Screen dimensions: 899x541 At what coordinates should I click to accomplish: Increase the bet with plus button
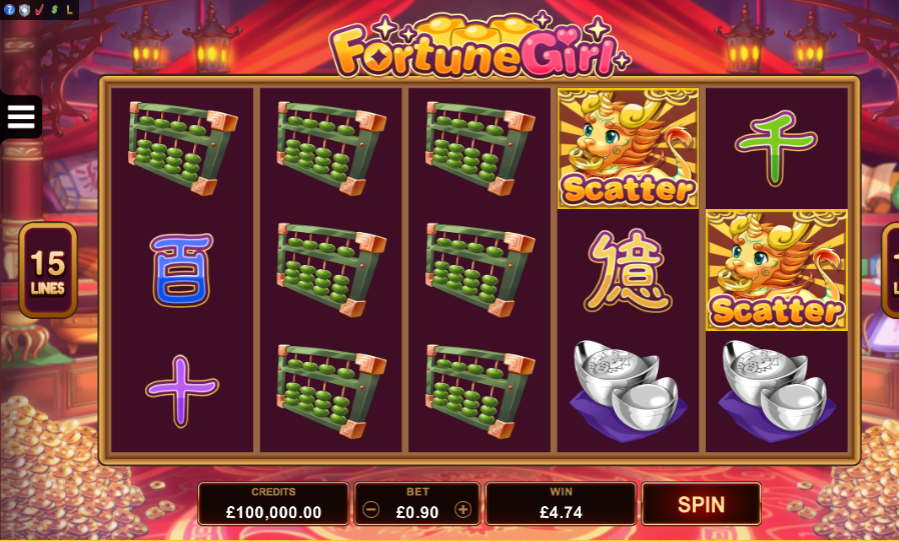463,509
